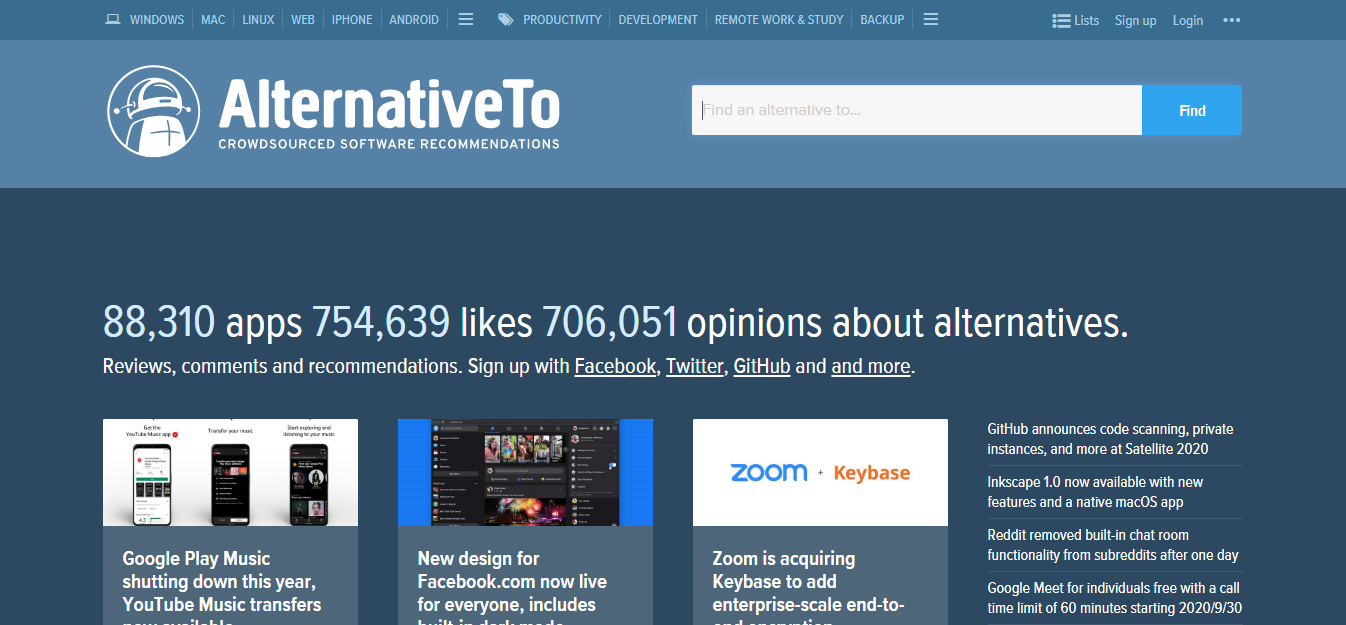This screenshot has width=1346, height=625.
Task: Select the Android platform
Action: coord(414,20)
